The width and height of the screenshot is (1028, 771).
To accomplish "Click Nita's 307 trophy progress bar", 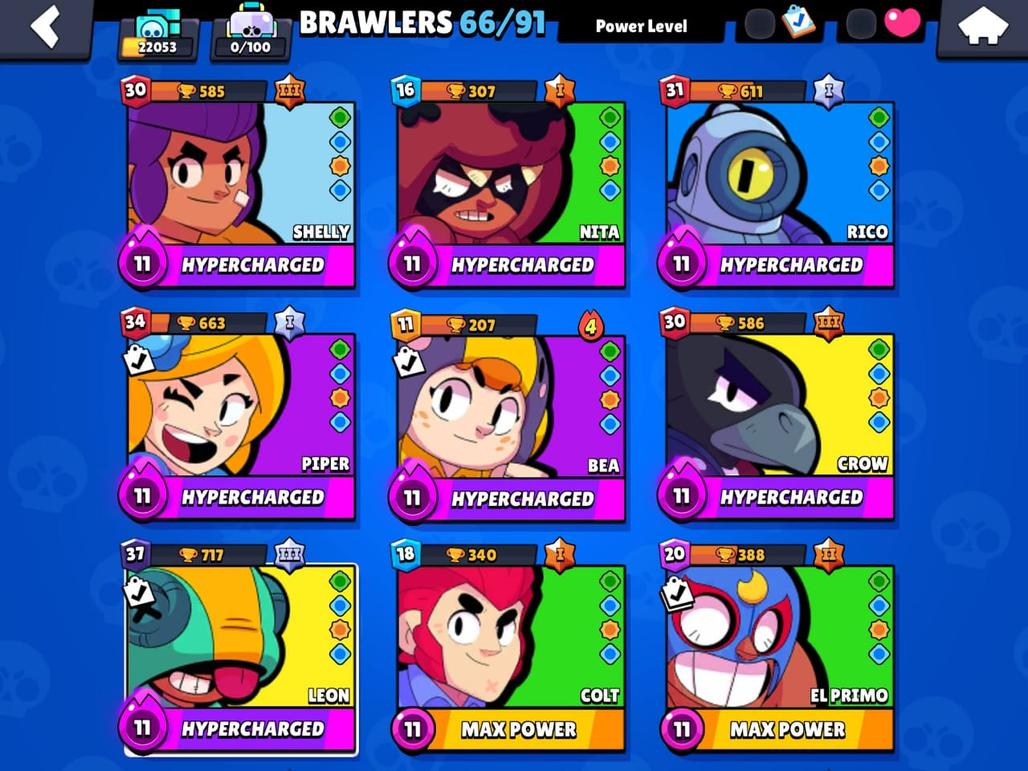I will [479, 91].
